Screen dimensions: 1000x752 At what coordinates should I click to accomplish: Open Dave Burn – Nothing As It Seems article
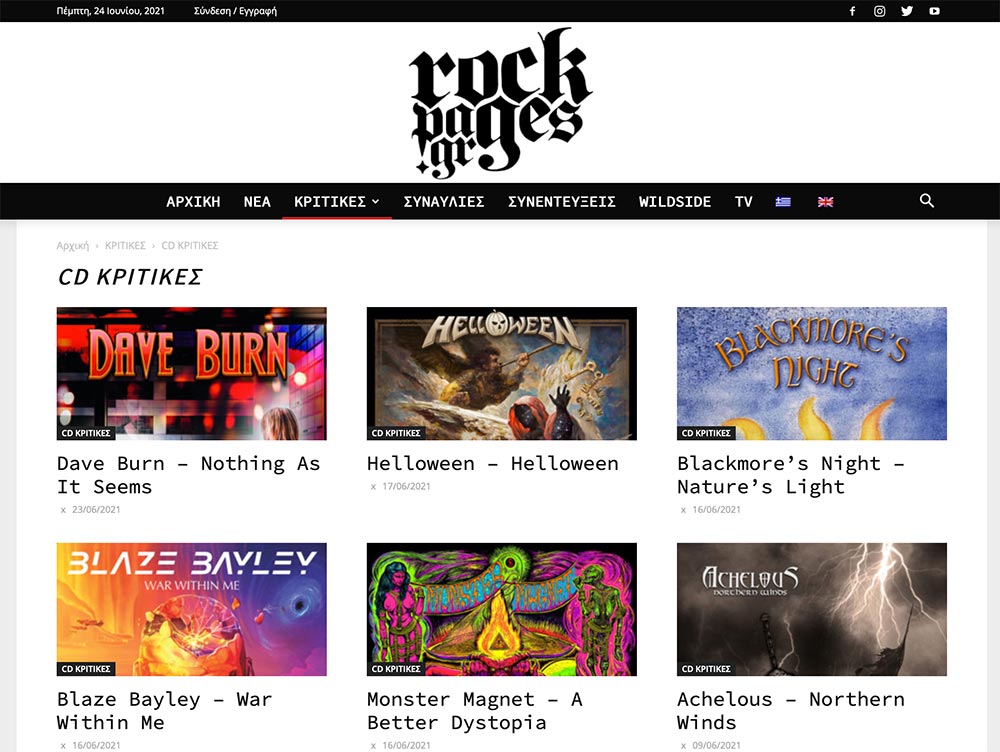point(189,475)
